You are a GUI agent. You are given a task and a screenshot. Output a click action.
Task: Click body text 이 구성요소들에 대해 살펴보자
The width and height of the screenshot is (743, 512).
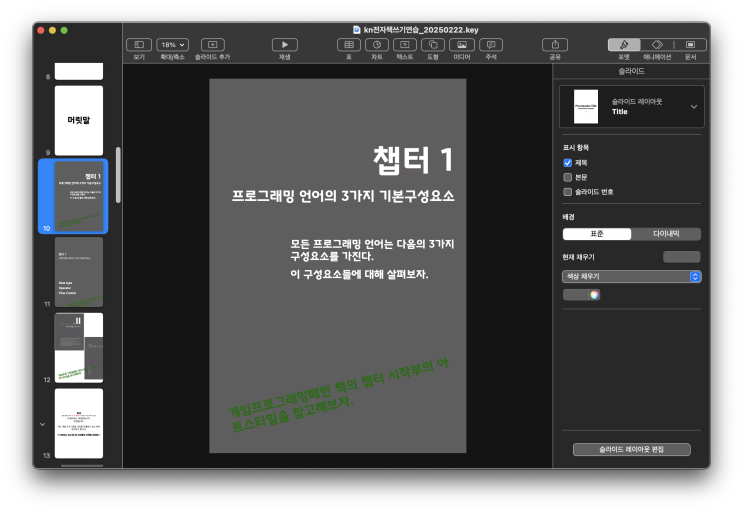click(x=359, y=274)
